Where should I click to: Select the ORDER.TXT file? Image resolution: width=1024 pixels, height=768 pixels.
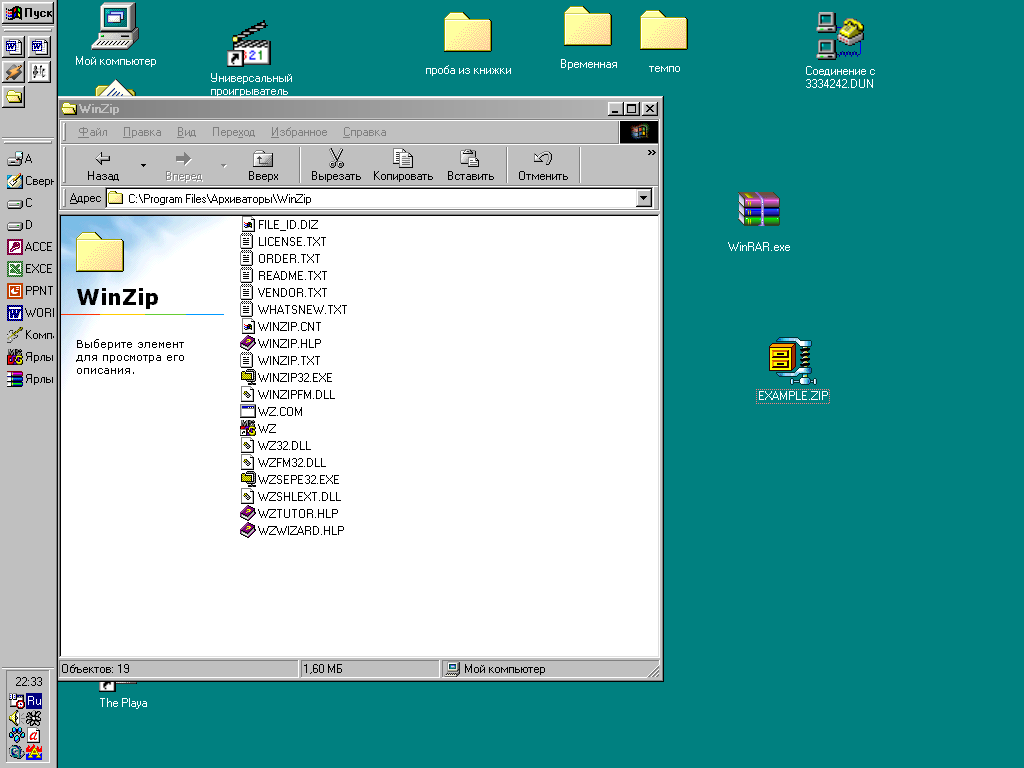click(280, 259)
